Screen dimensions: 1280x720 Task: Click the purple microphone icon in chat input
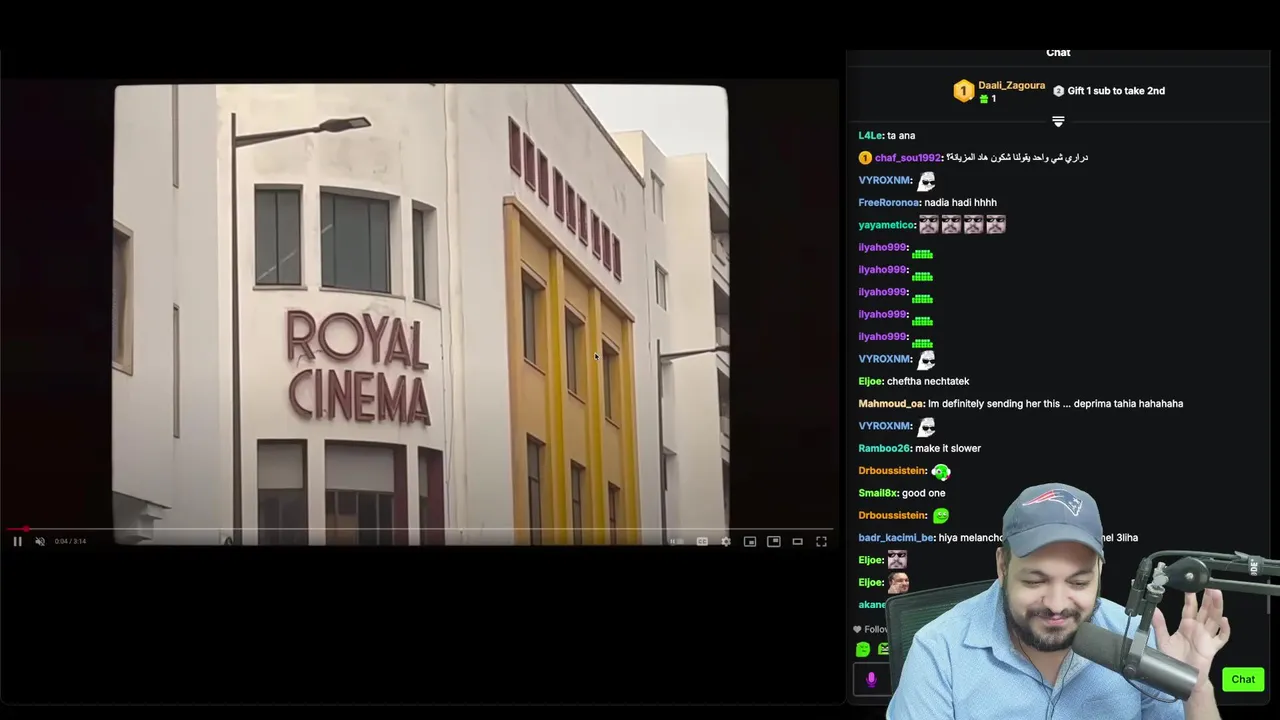(x=871, y=680)
